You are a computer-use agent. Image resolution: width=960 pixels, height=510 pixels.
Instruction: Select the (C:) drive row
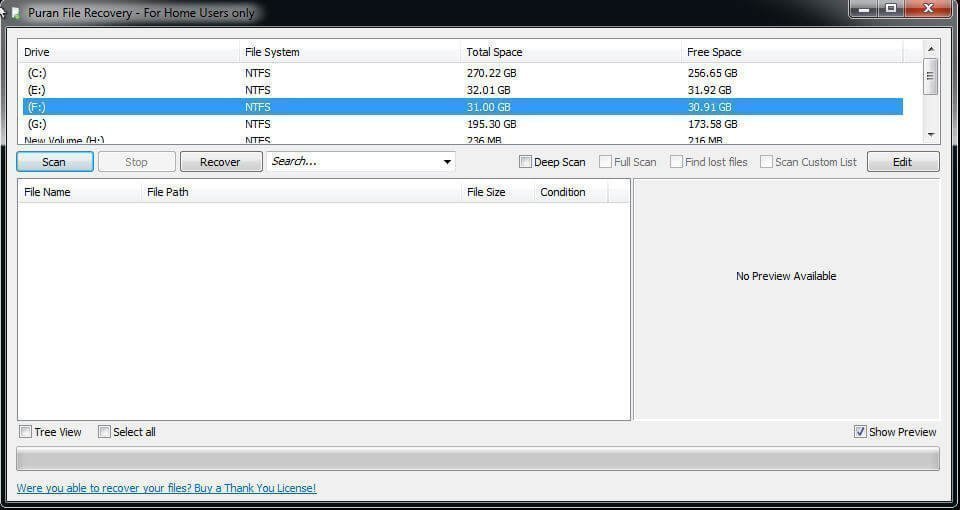462,73
